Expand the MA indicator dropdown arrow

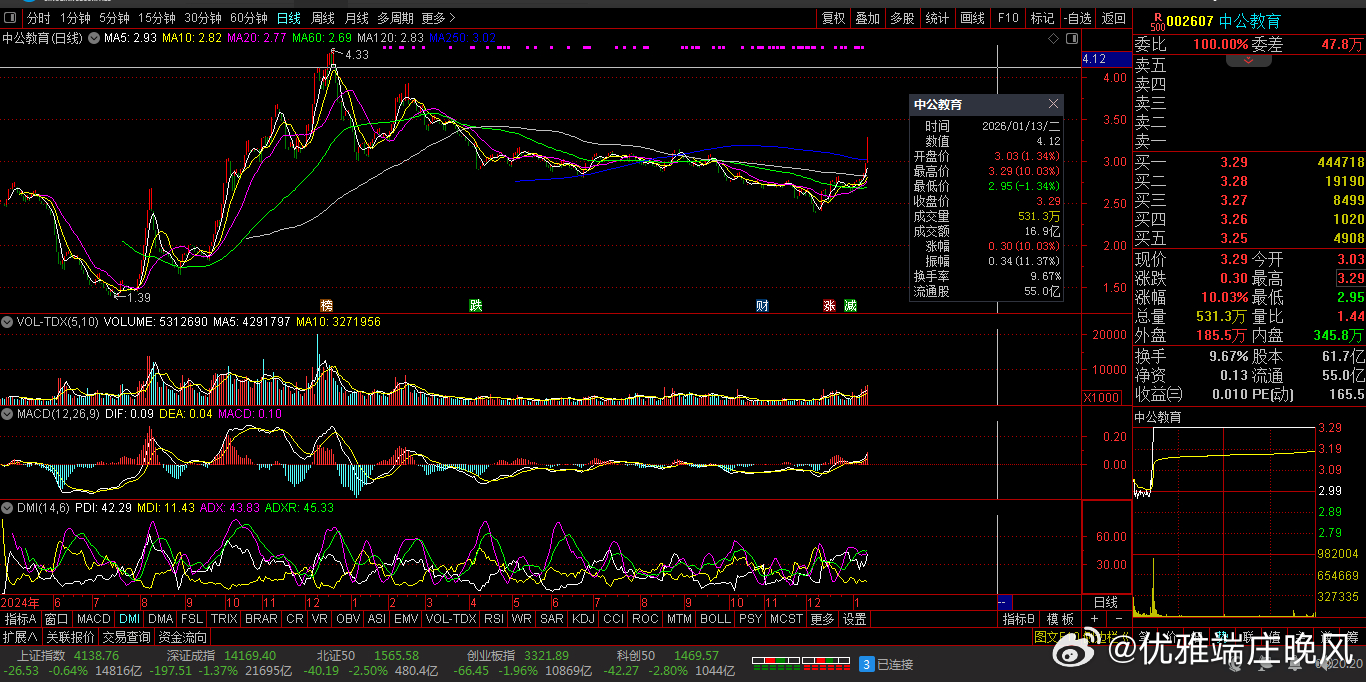[x=94, y=38]
